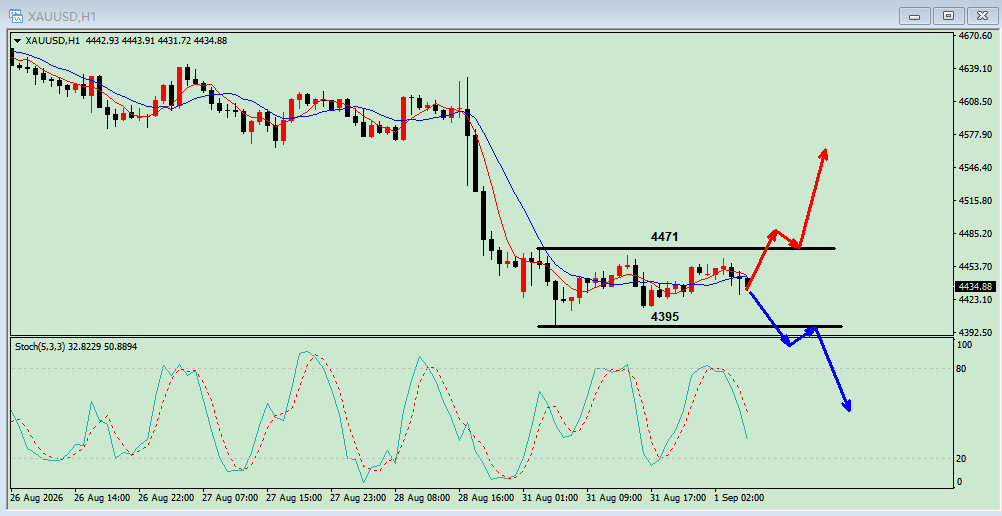Image resolution: width=1002 pixels, height=516 pixels.
Task: Minimize the chart window
Action: (914, 16)
